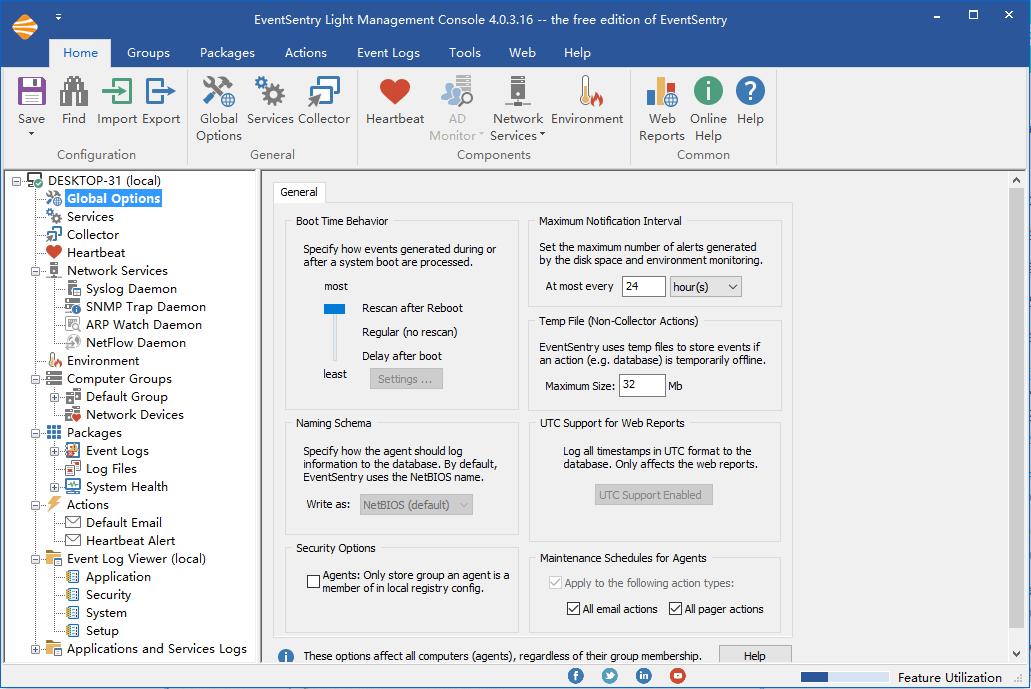Select Log Files package in tree
The image size is (1031, 689).
click(111, 469)
